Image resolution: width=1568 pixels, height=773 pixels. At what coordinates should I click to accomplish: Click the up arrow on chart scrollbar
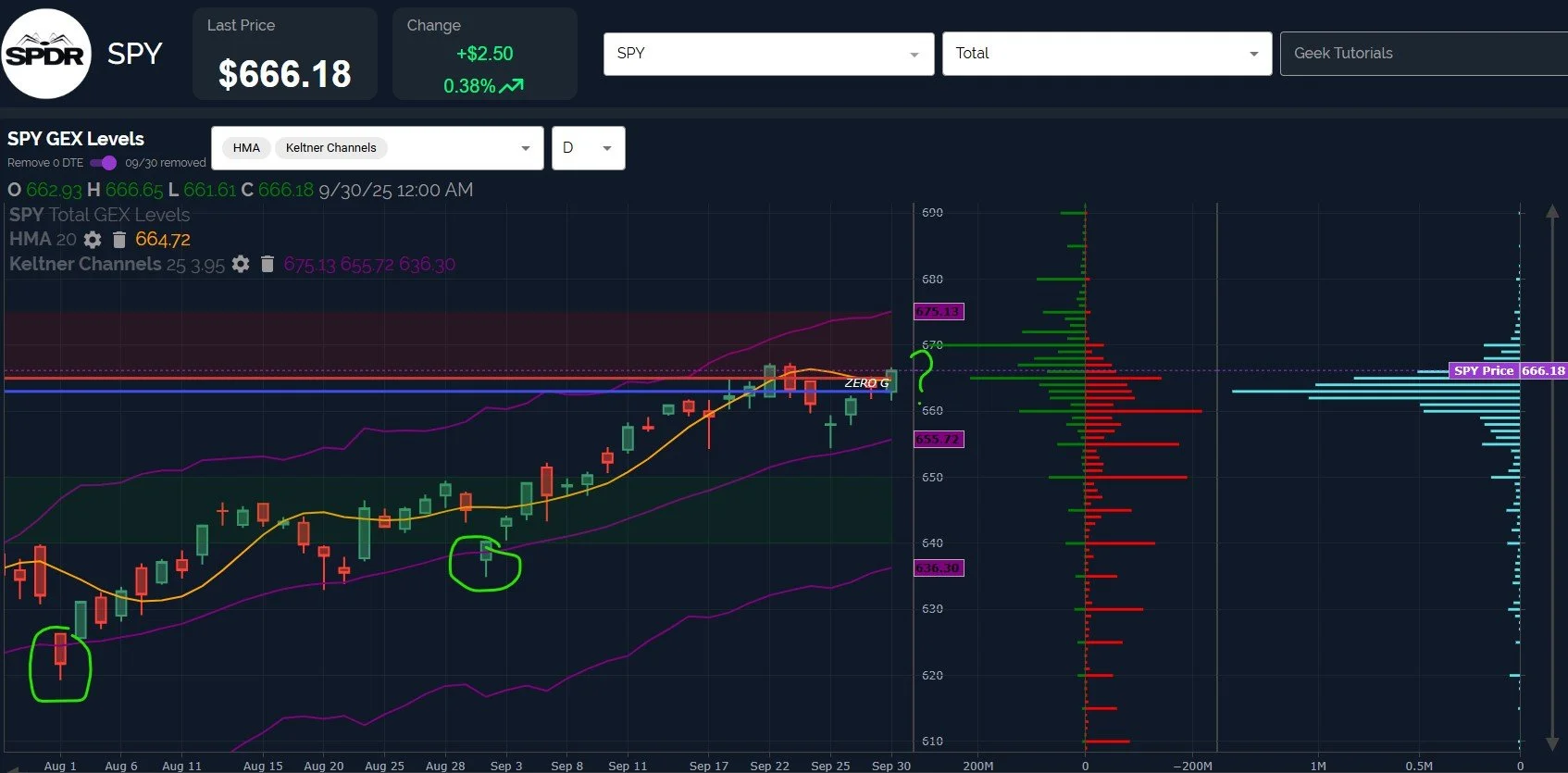1552,212
